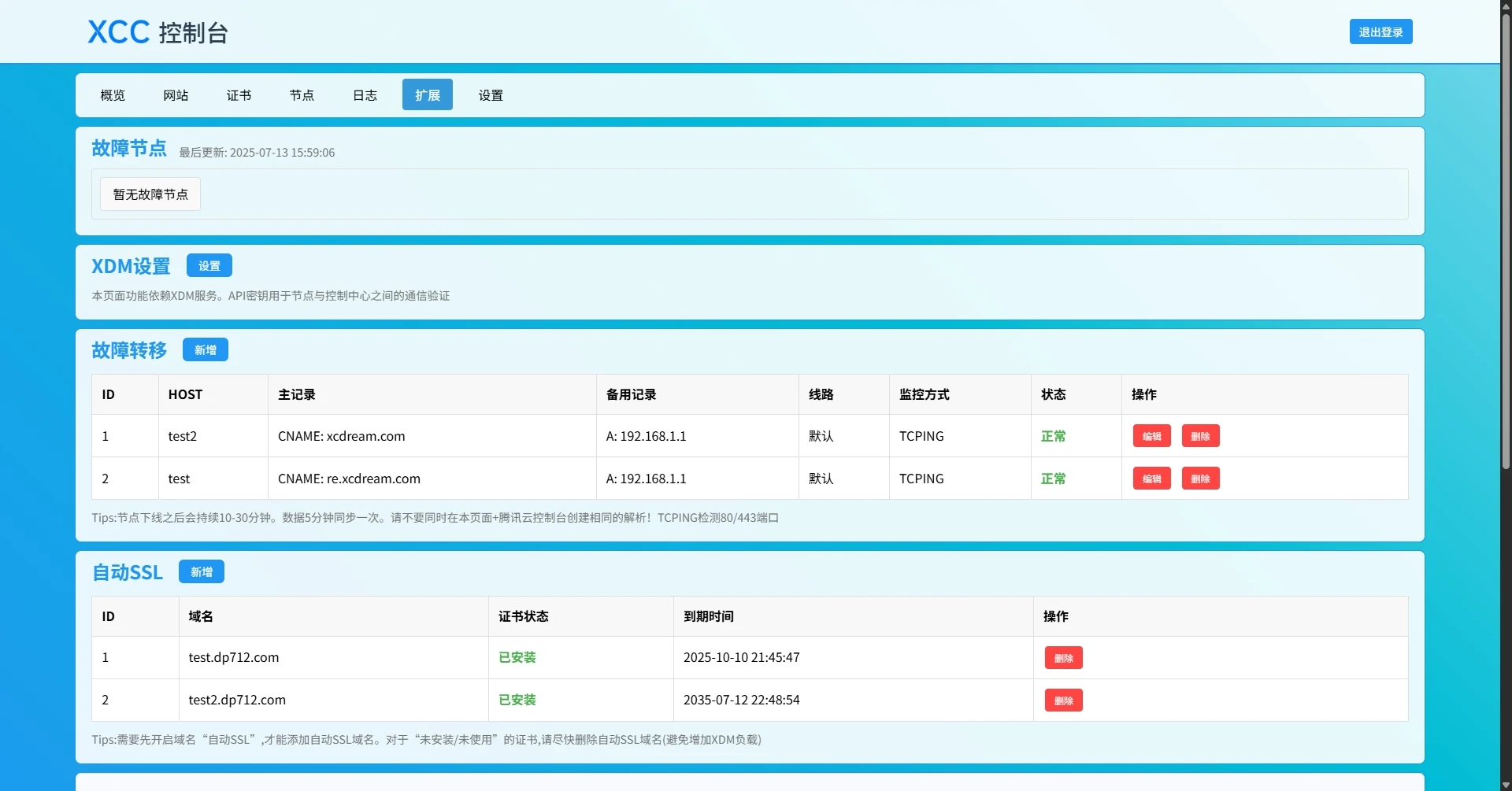Viewport: 1512px width, 791px height.
Task: Open the 日志 logs tab
Action: (365, 95)
